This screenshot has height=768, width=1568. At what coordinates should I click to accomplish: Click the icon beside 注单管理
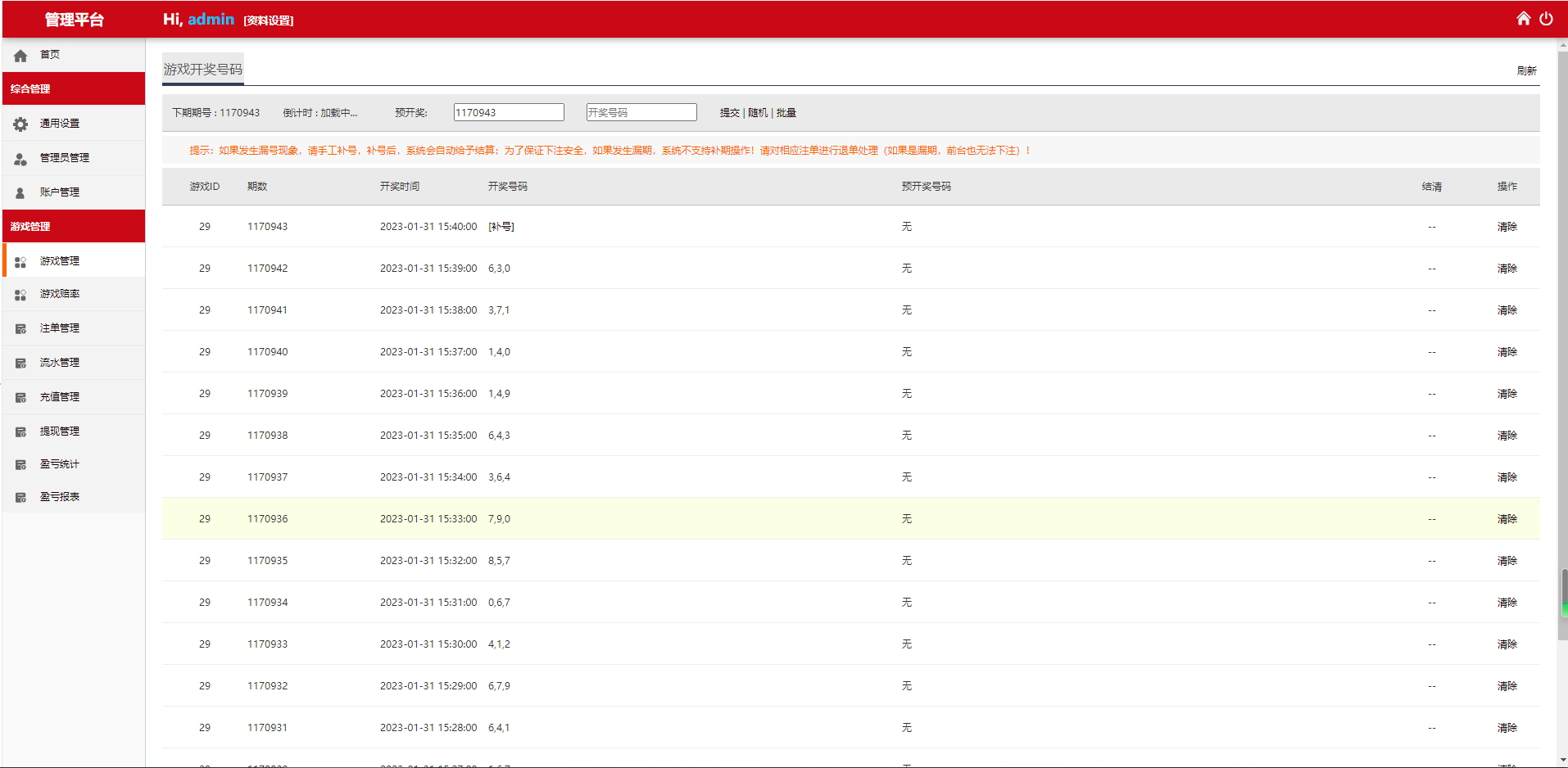tap(20, 329)
